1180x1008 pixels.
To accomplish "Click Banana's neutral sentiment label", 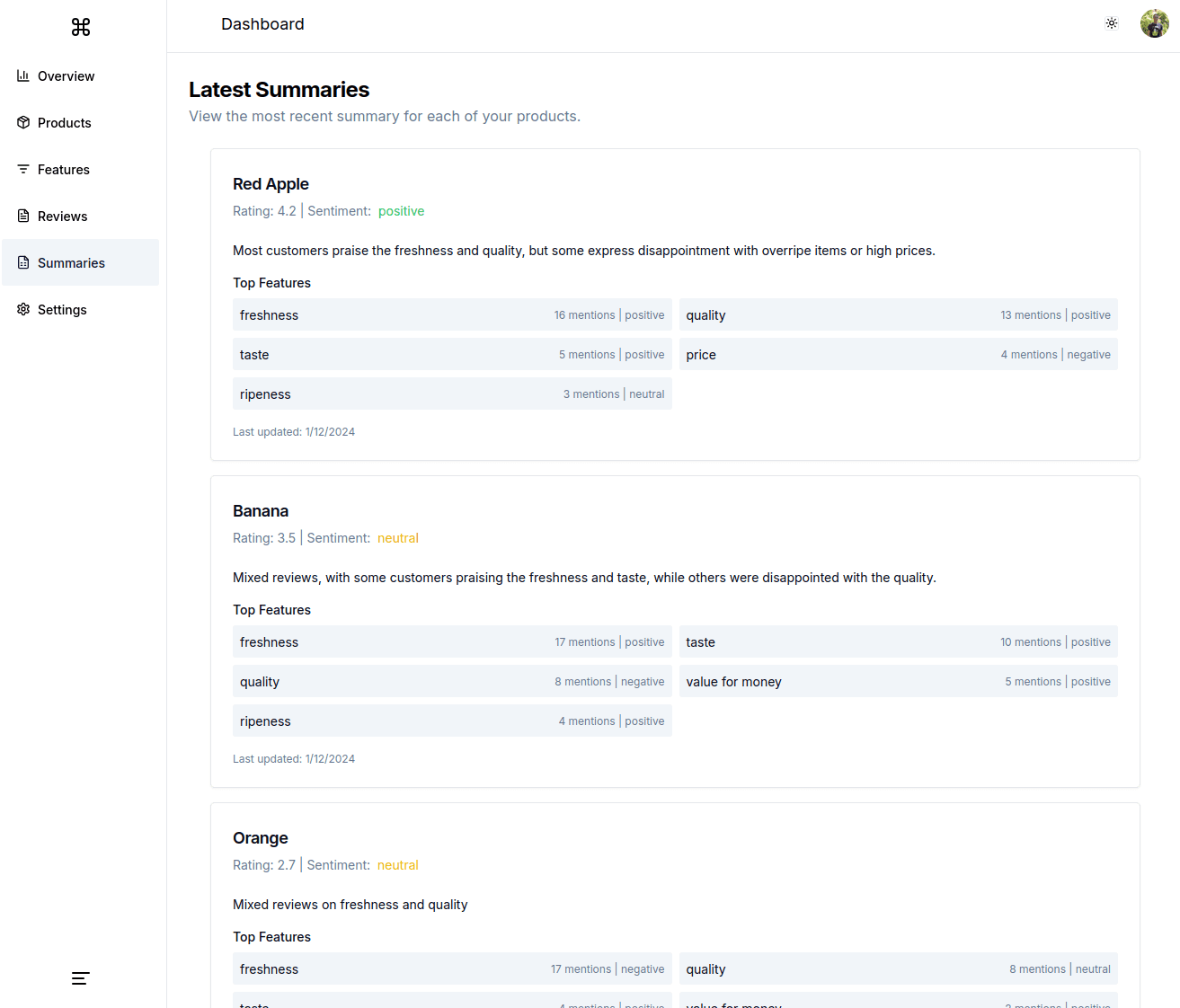I will (x=398, y=538).
